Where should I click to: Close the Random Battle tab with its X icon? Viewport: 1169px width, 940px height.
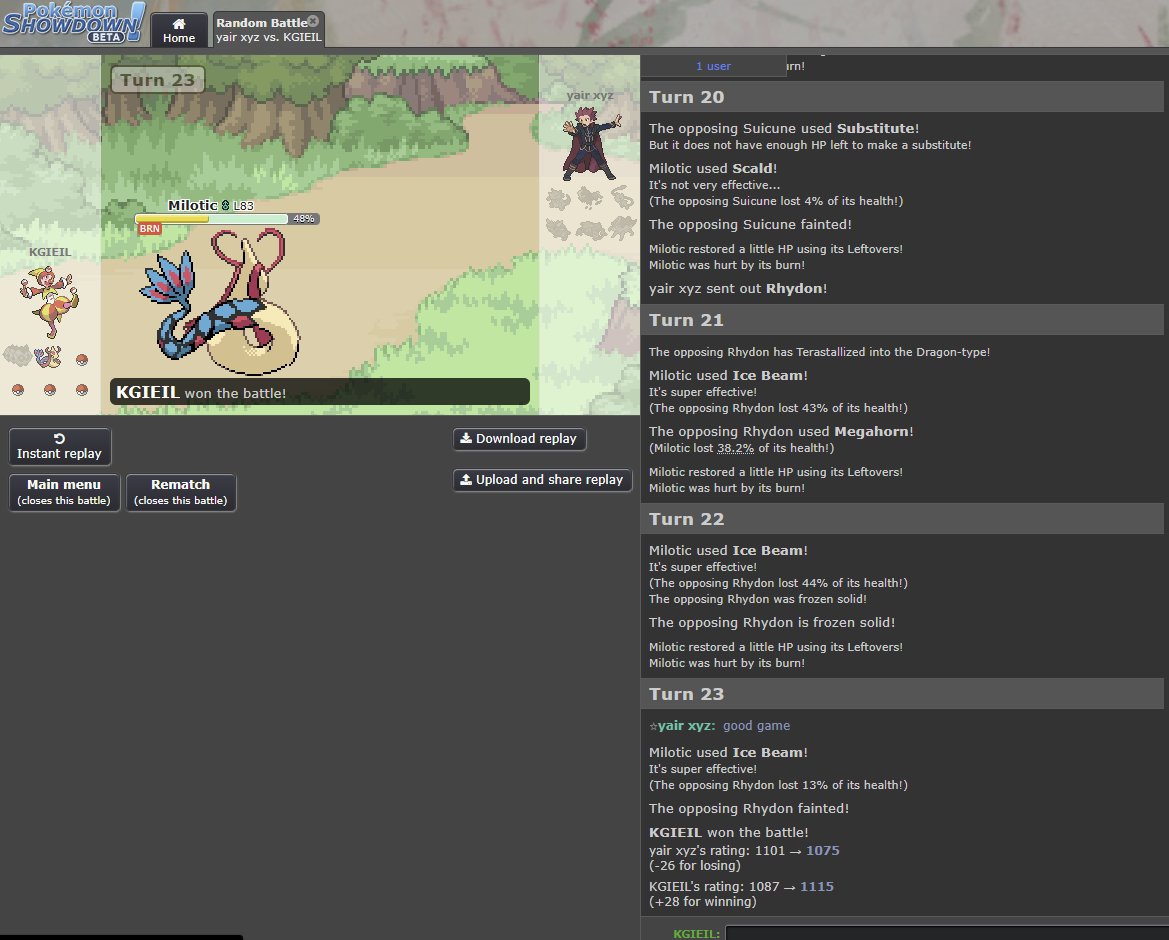click(x=314, y=21)
